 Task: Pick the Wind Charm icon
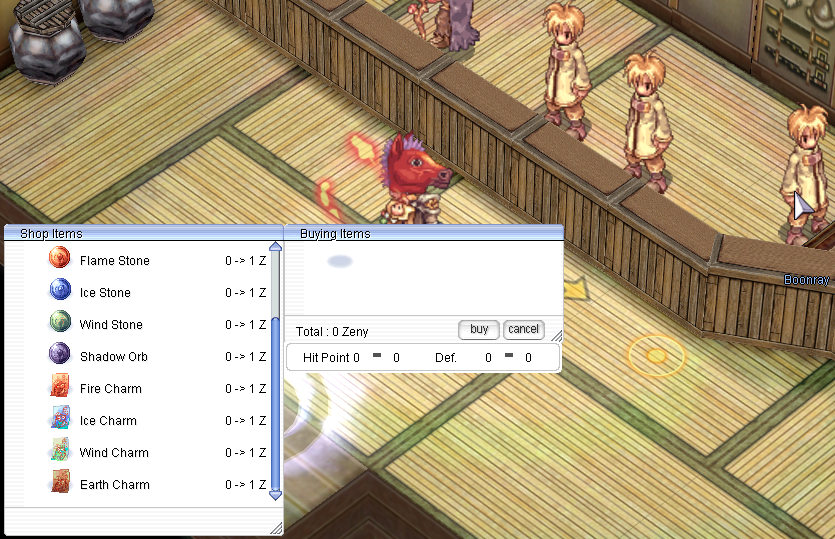[x=60, y=452]
